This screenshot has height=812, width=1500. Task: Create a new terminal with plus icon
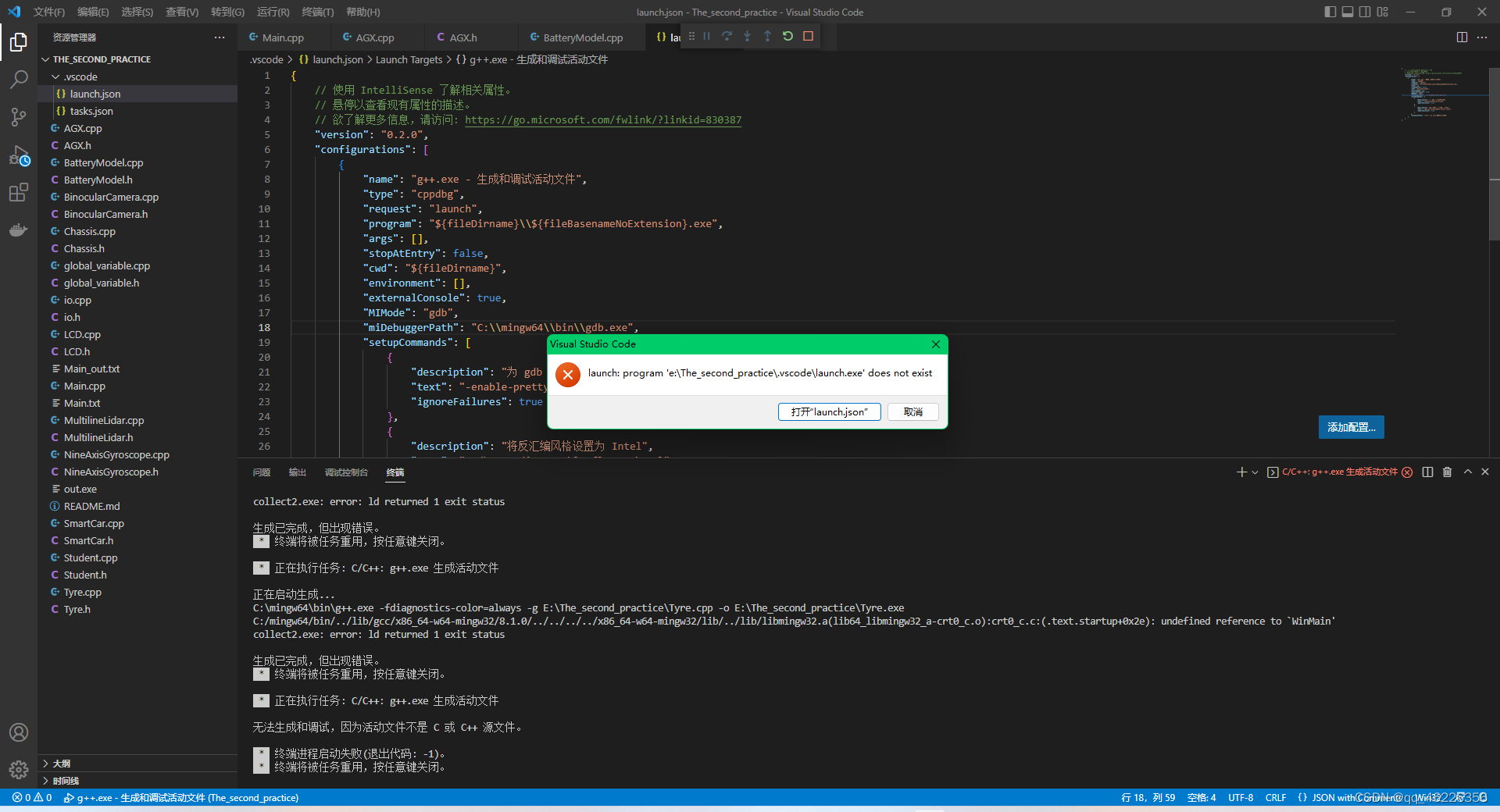pyautogui.click(x=1241, y=472)
